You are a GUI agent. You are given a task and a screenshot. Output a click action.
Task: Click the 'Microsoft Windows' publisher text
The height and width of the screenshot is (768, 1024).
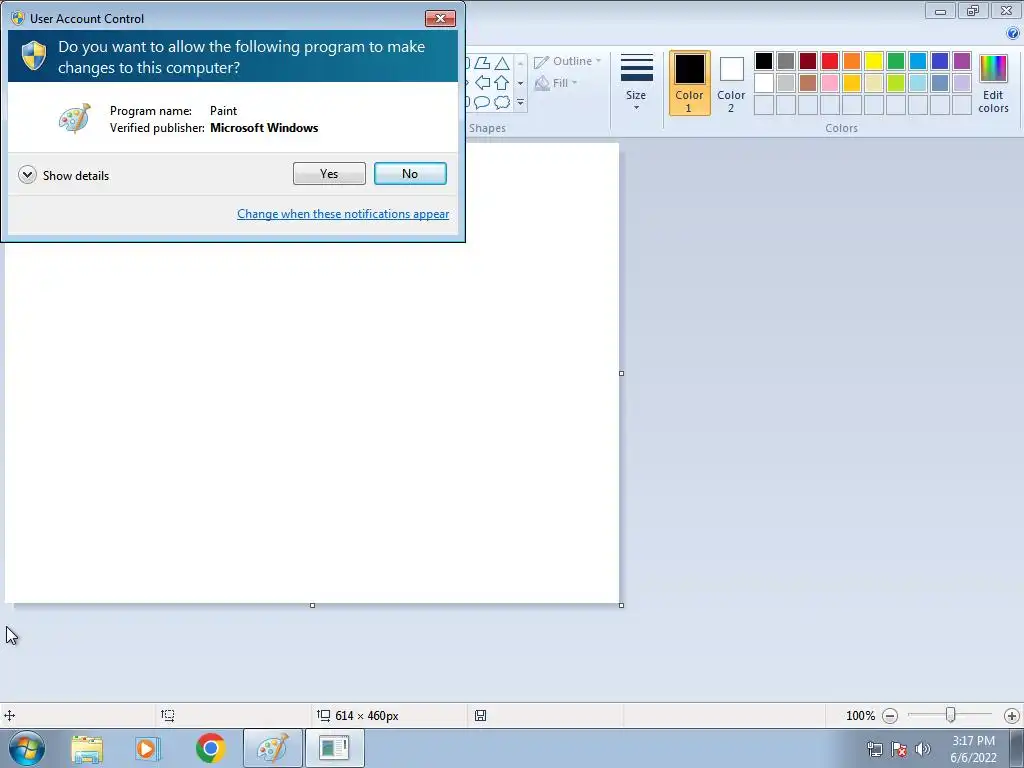pyautogui.click(x=264, y=128)
